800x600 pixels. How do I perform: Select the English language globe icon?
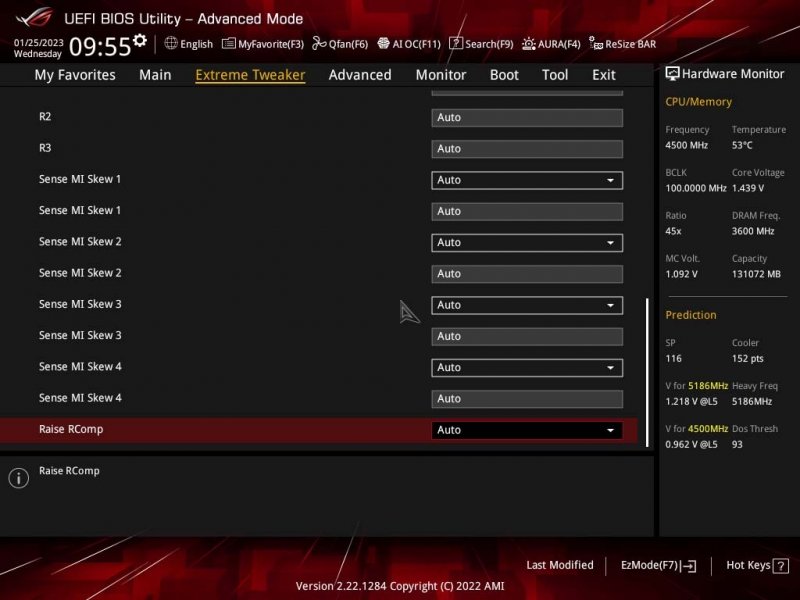tap(171, 43)
